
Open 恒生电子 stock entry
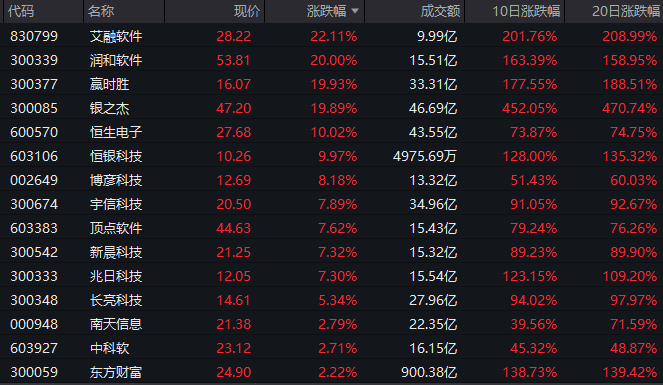(x=332, y=132)
